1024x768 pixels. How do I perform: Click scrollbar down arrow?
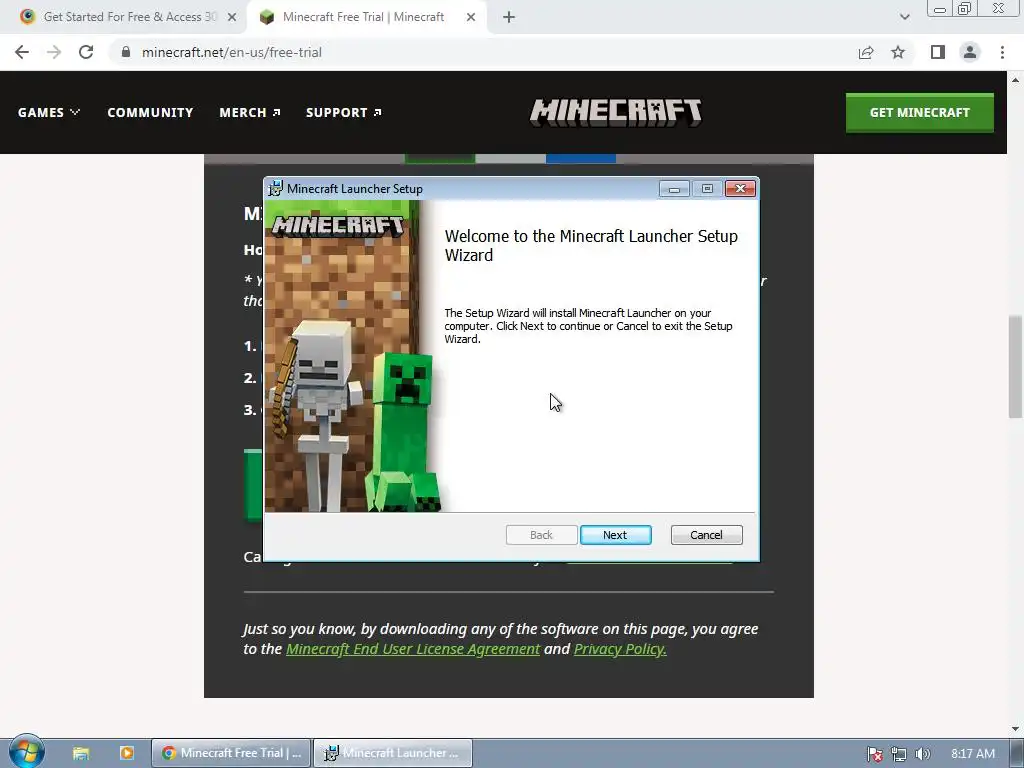(x=1015, y=729)
